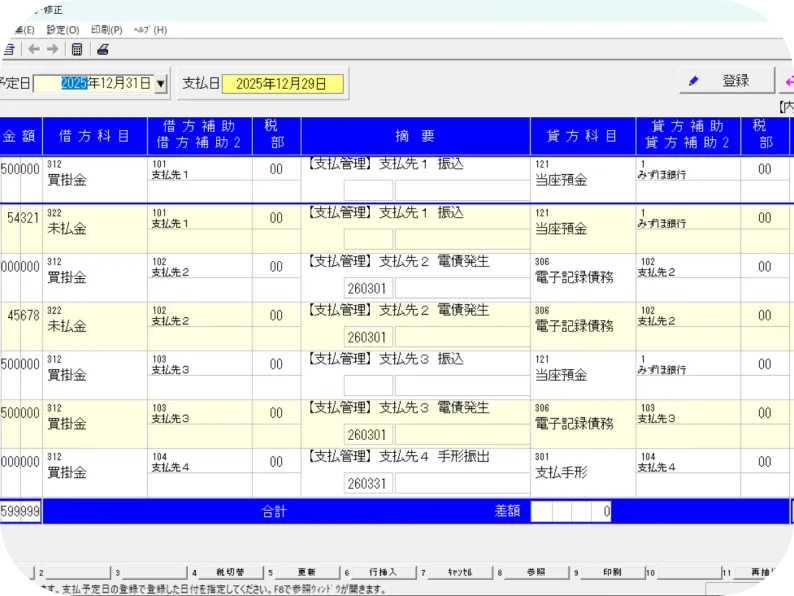Click the forward arrow toolbar icon

click(52, 49)
